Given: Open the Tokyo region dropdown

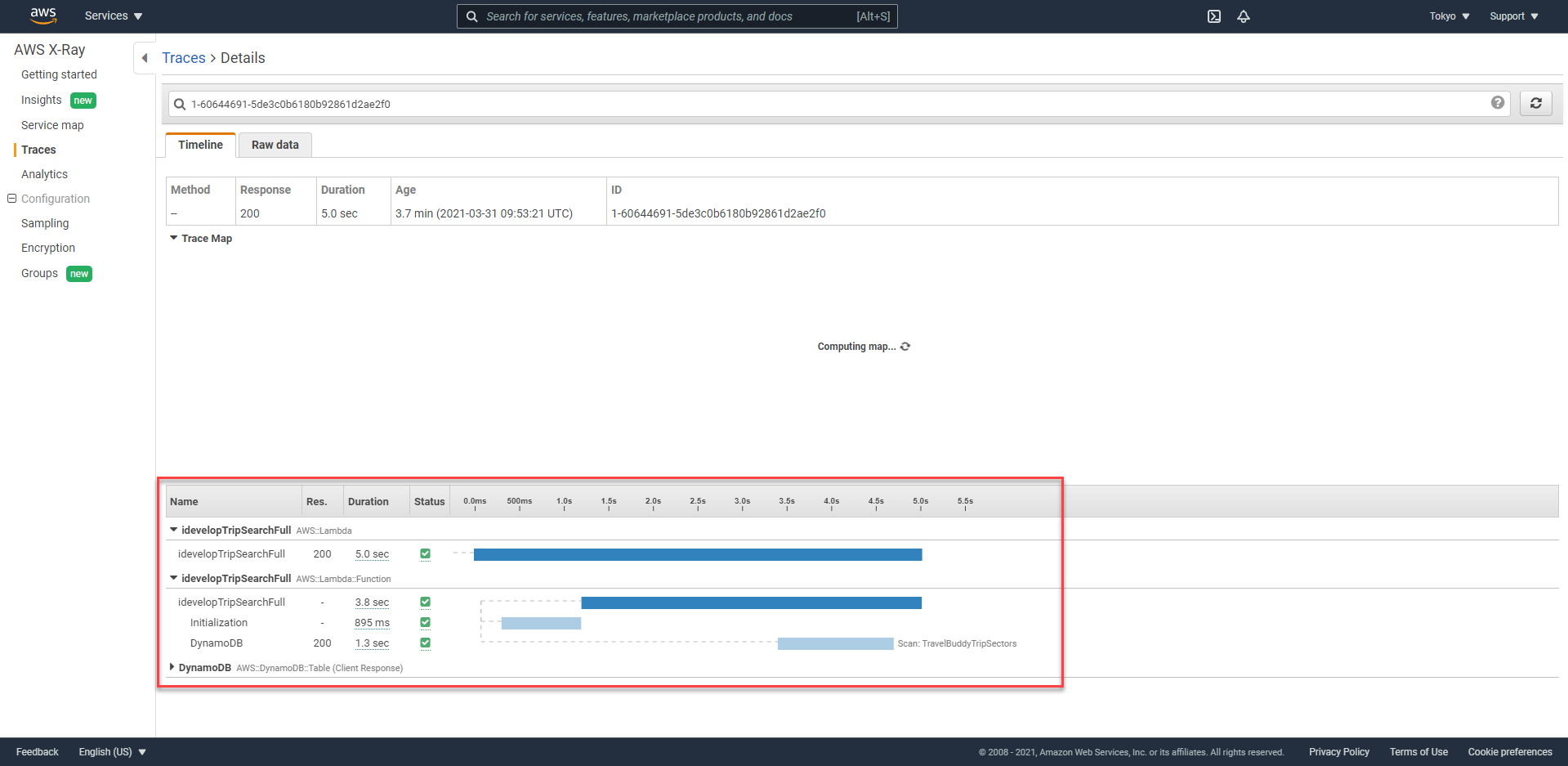Looking at the screenshot, I should point(1450,16).
